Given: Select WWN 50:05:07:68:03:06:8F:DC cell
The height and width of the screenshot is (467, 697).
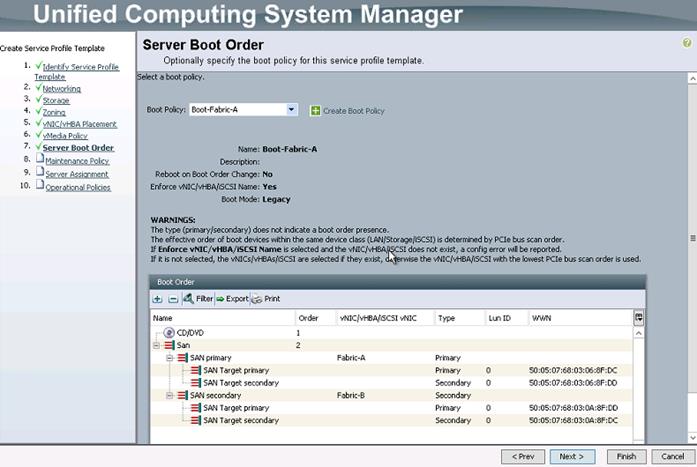Looking at the screenshot, I should click(573, 370).
